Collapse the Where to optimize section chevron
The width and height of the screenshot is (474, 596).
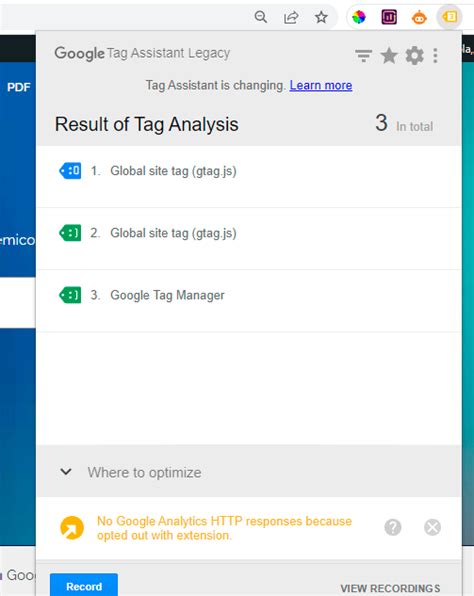point(66,472)
